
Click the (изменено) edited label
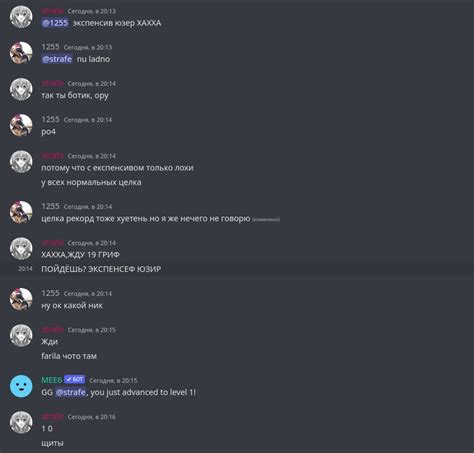tap(266, 219)
